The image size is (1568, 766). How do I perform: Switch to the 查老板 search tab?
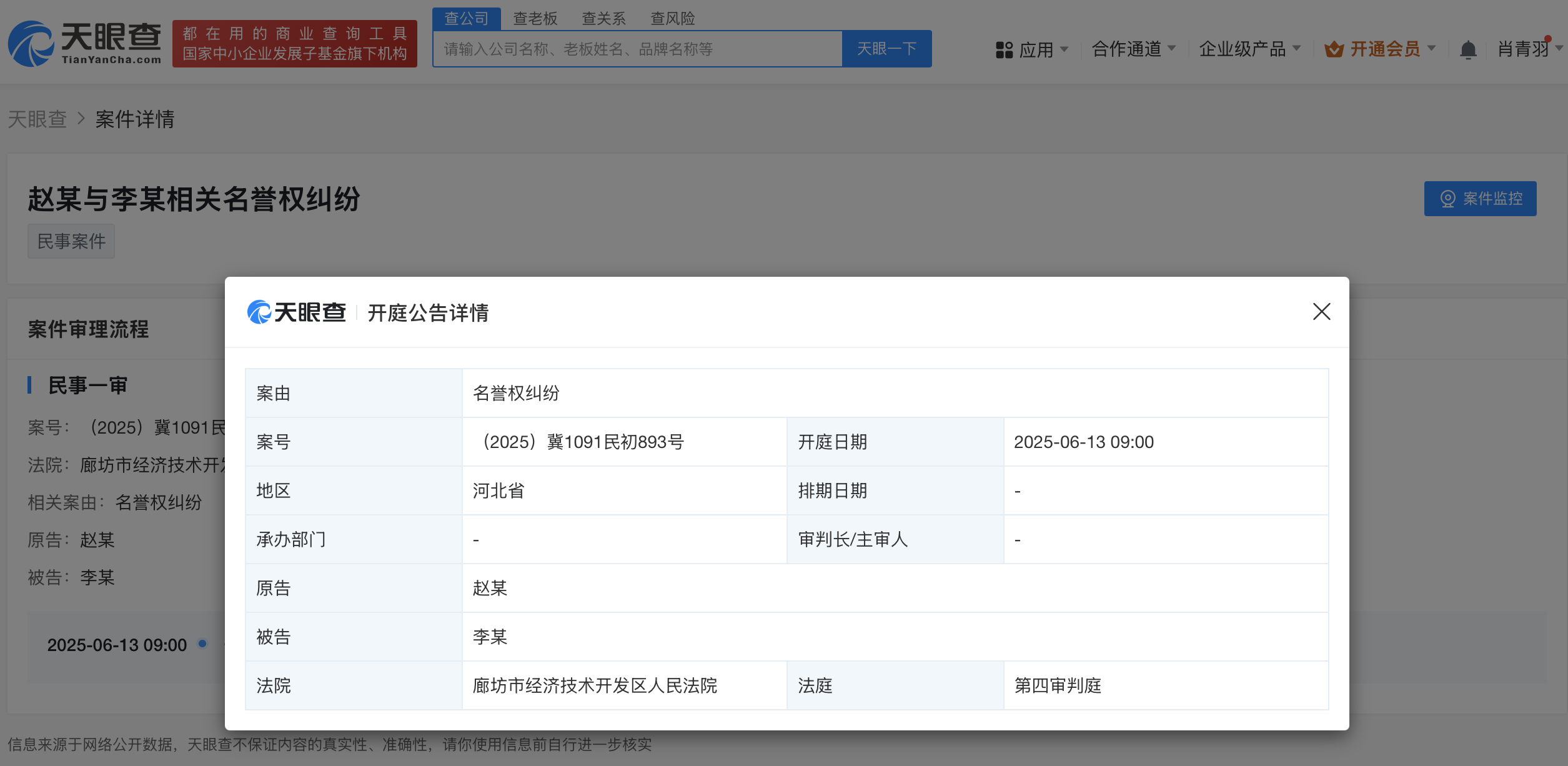(x=535, y=19)
